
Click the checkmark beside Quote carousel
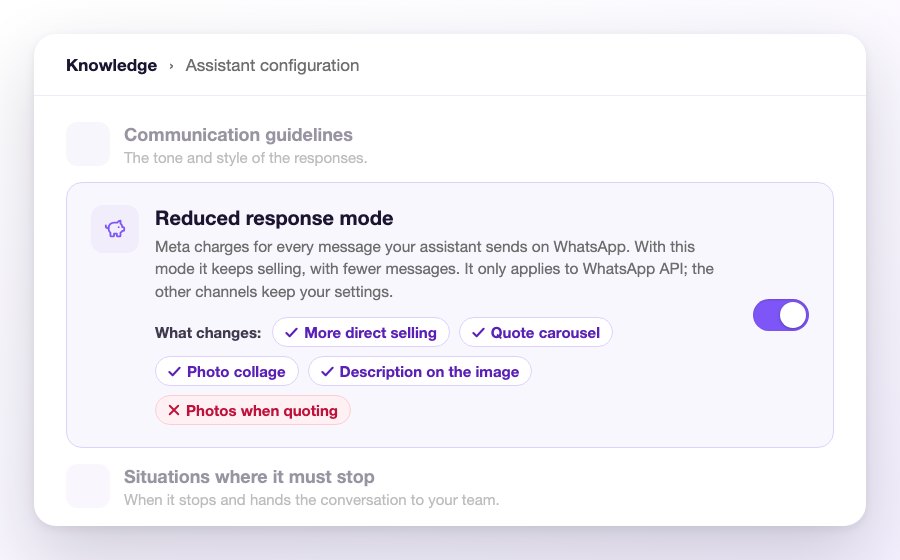pyautogui.click(x=478, y=333)
